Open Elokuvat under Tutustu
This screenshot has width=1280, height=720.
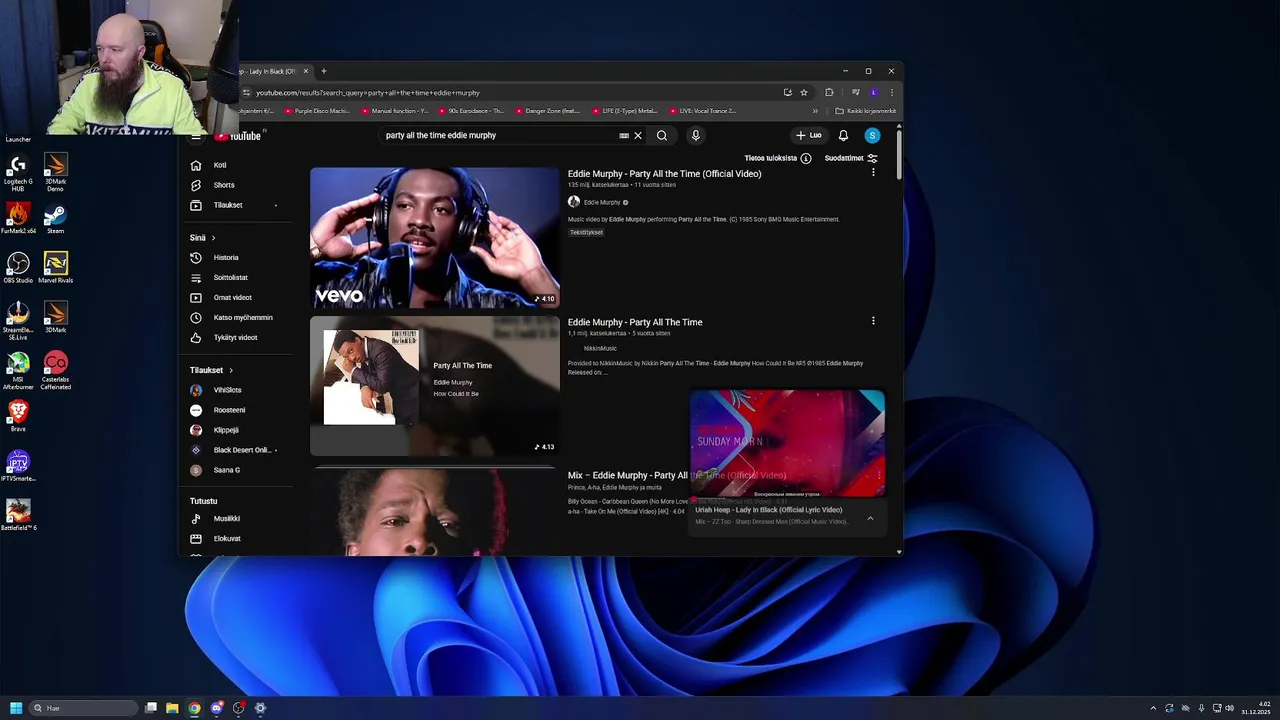(237, 538)
